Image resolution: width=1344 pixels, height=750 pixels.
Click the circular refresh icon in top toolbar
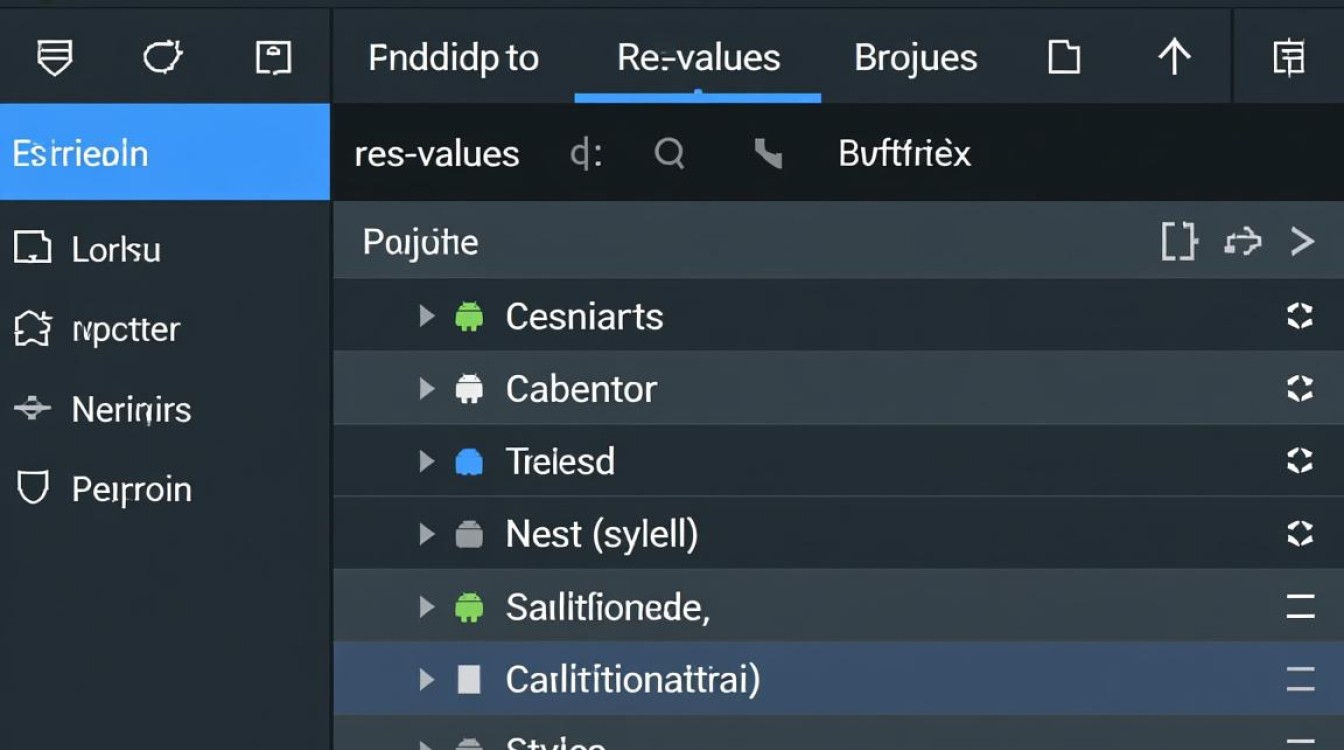(162, 58)
